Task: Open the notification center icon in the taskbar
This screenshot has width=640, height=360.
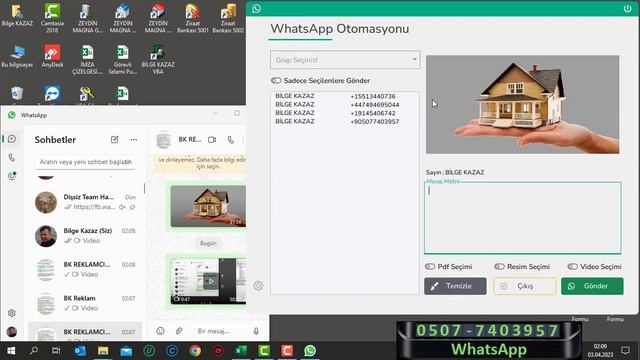Action: point(625,351)
